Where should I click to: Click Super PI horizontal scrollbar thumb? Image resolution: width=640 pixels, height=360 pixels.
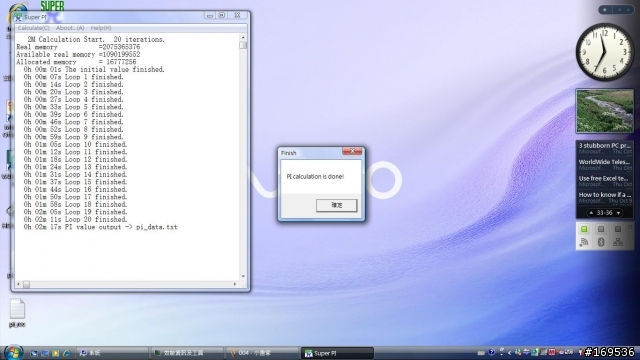[26, 284]
